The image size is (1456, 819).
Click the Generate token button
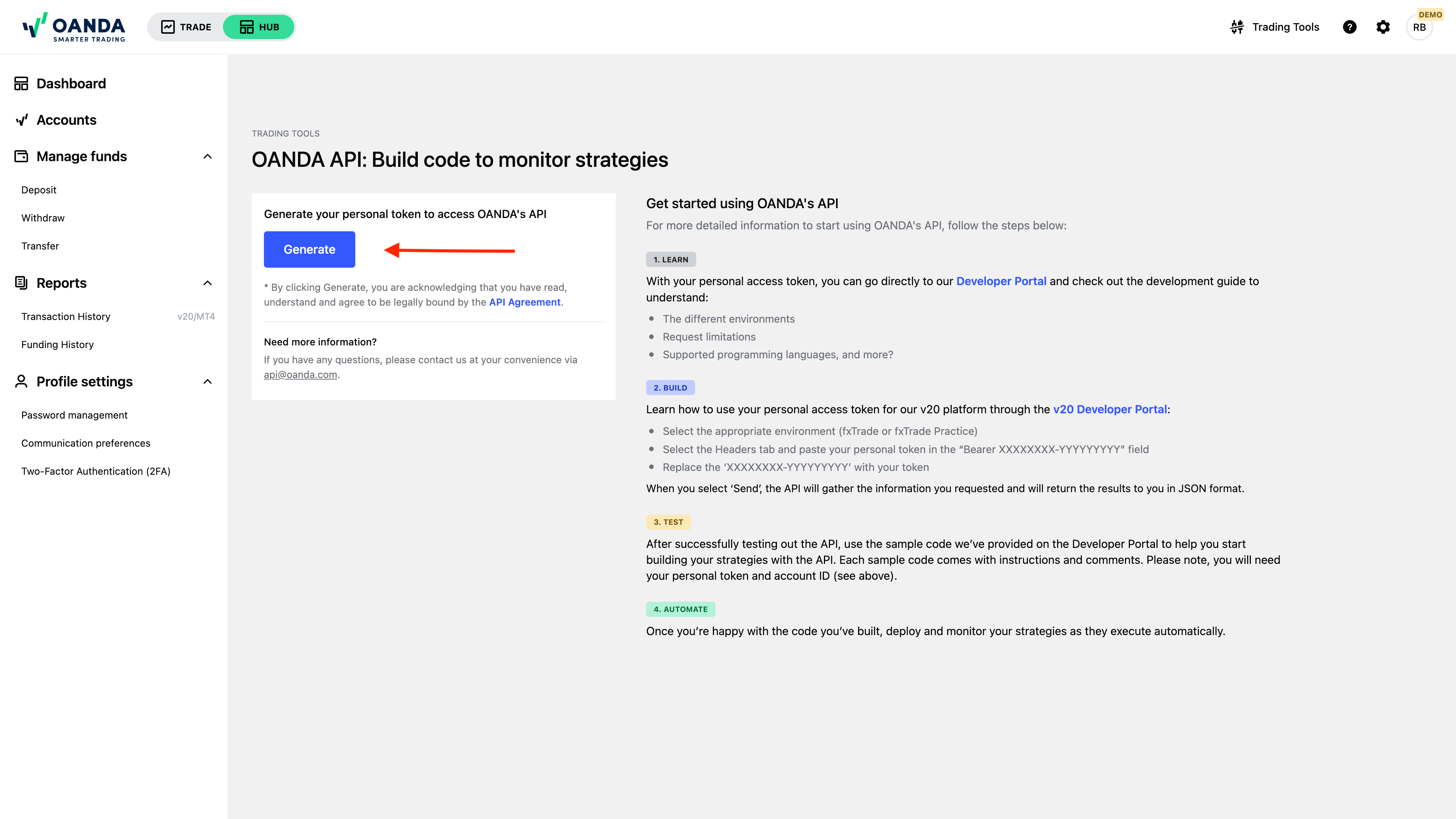[309, 249]
